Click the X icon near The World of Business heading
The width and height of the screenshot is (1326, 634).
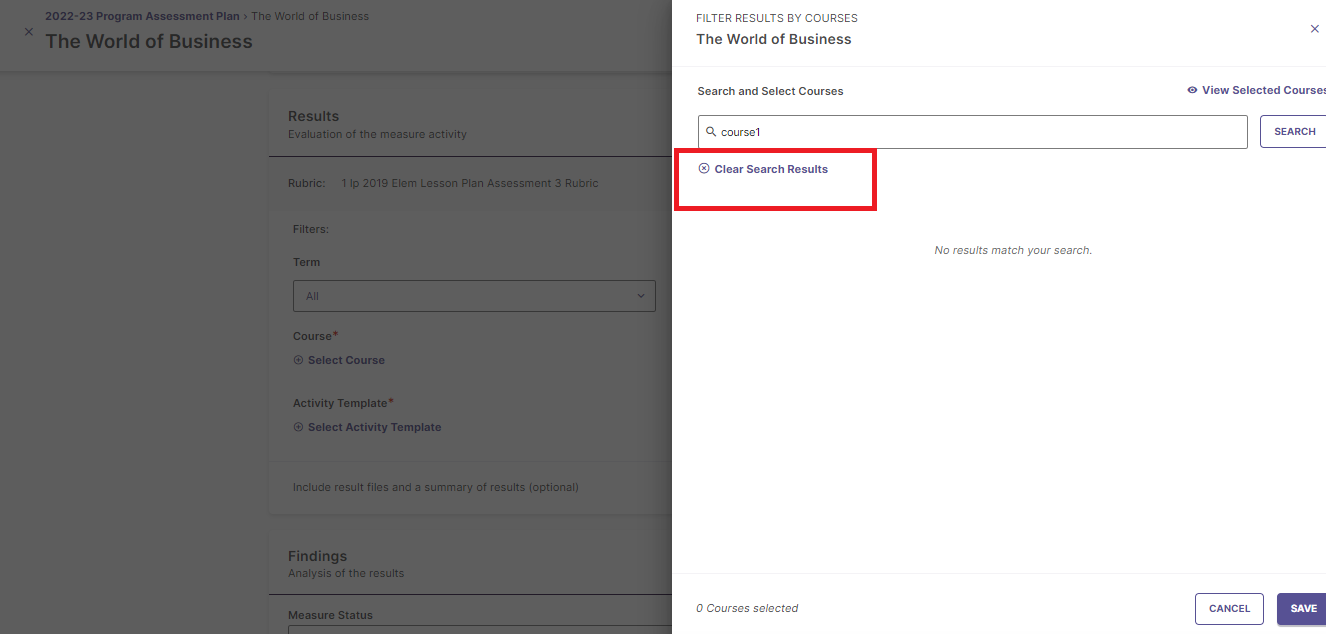29,31
